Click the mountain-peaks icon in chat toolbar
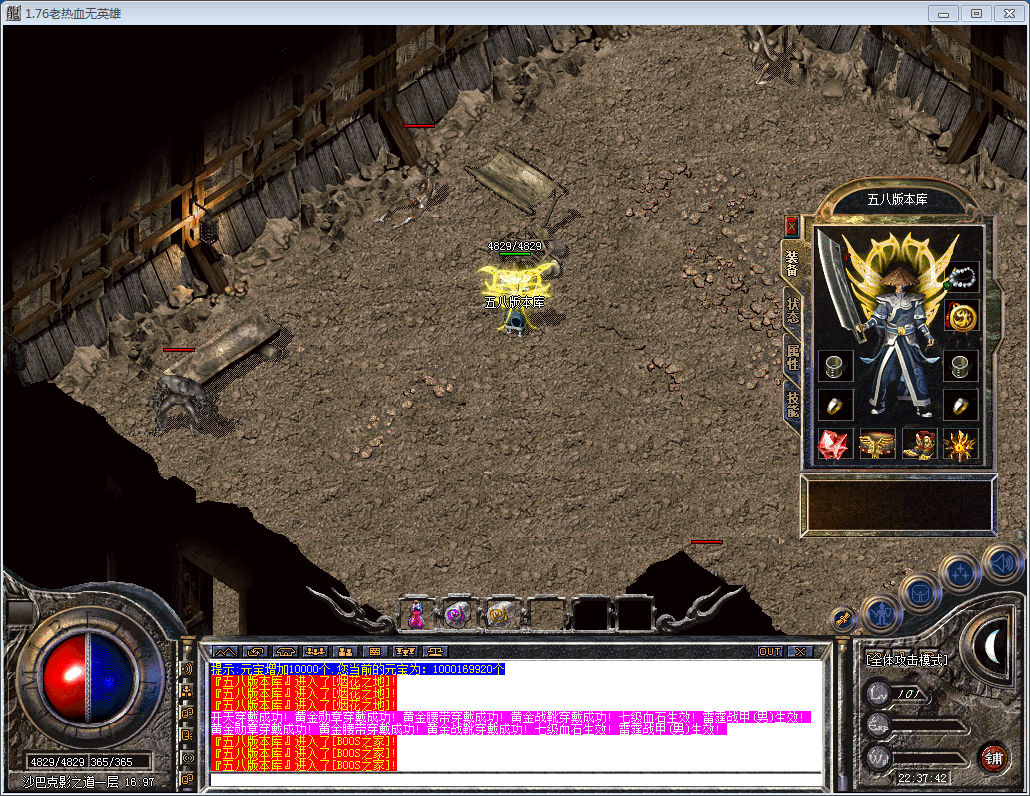This screenshot has width=1030, height=796. point(225,652)
